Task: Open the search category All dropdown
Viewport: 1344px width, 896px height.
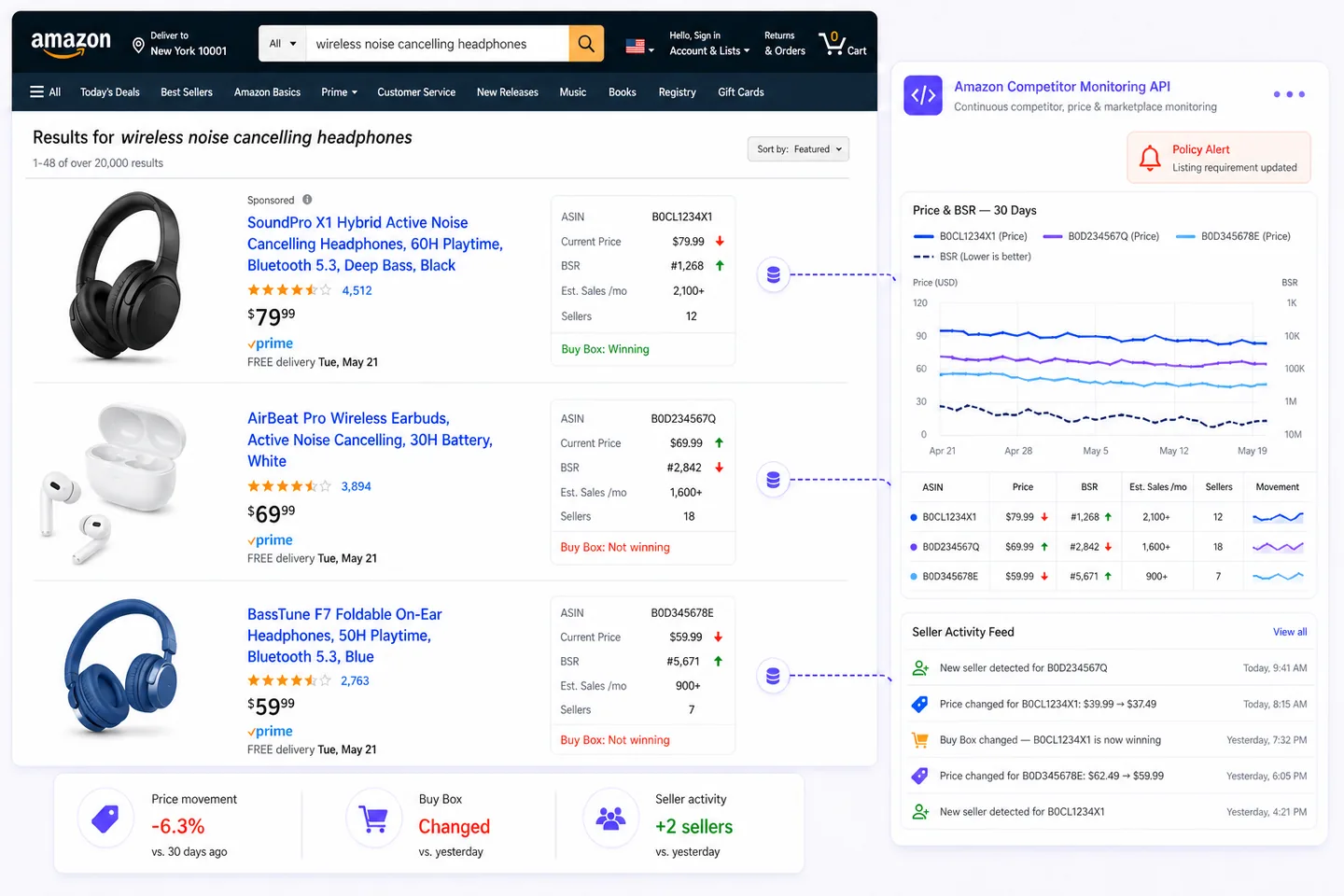Action: click(x=283, y=44)
